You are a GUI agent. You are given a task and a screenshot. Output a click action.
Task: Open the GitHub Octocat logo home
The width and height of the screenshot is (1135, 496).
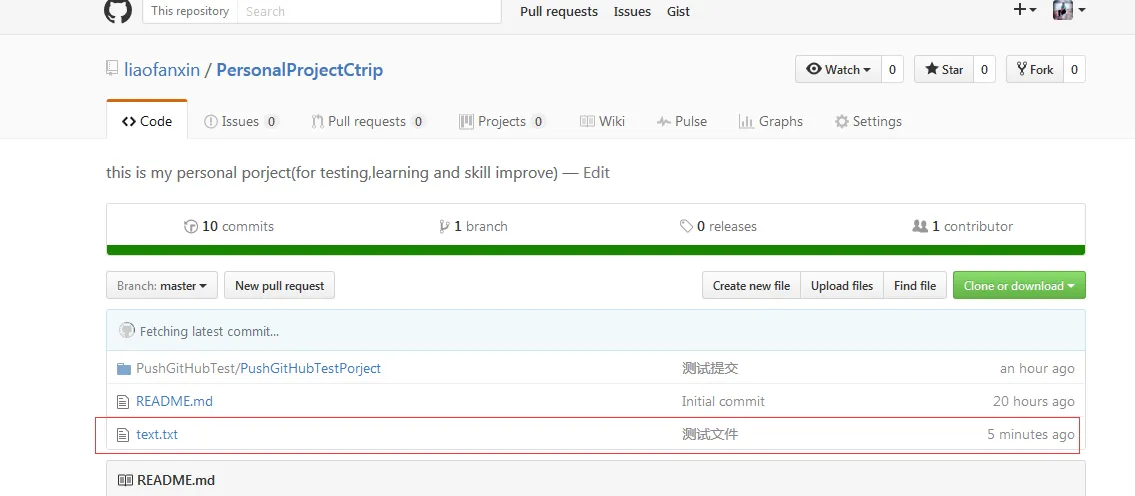point(118,10)
